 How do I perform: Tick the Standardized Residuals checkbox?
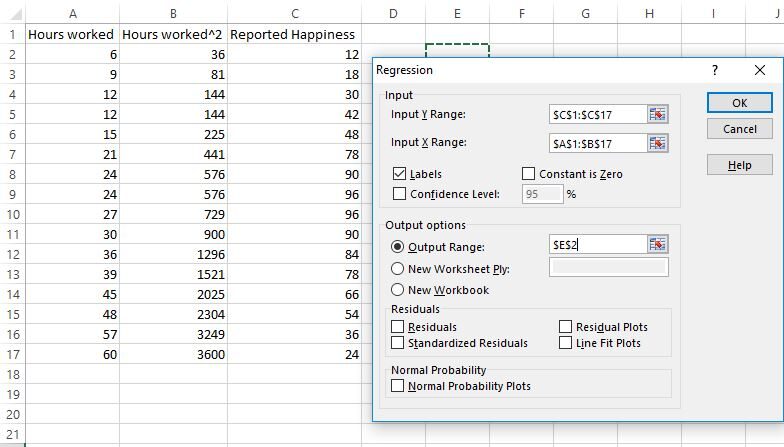tap(398, 342)
